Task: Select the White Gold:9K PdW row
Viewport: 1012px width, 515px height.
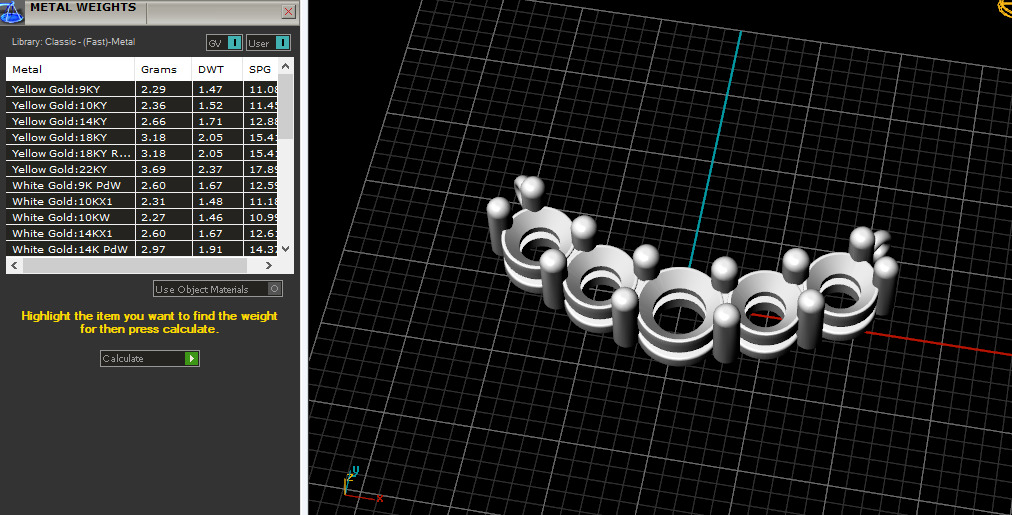Action: pyautogui.click(x=142, y=185)
